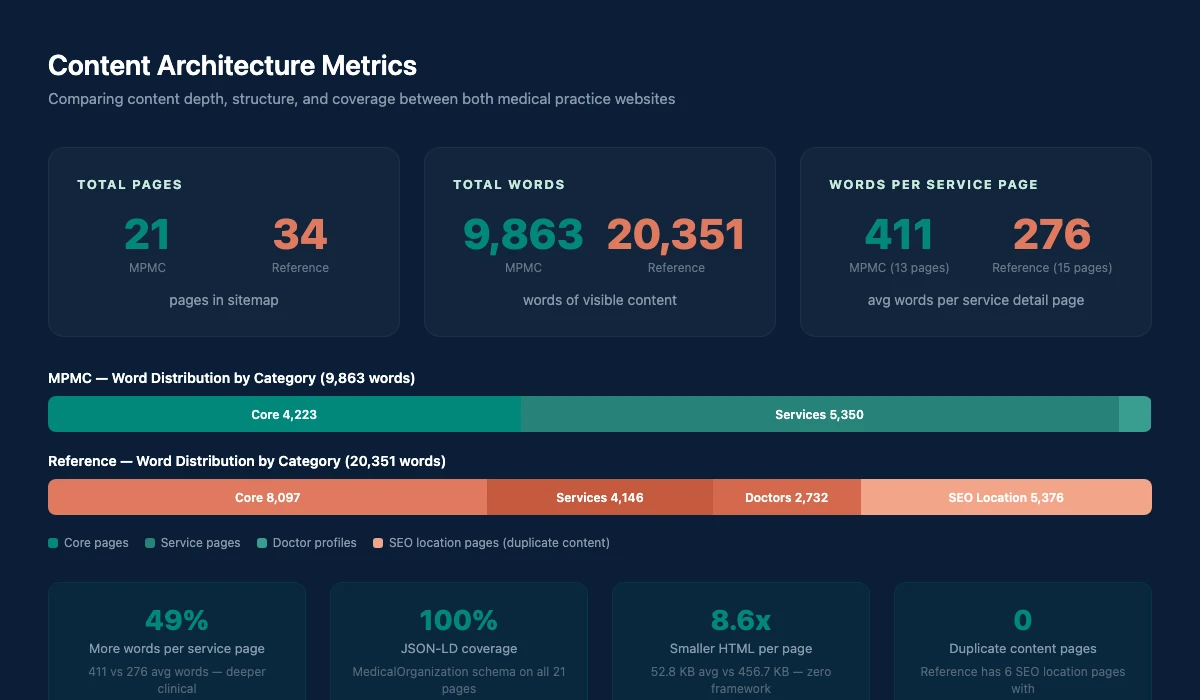
Task: Click the Doctor profiles legend color swatch
Action: pos(262,543)
